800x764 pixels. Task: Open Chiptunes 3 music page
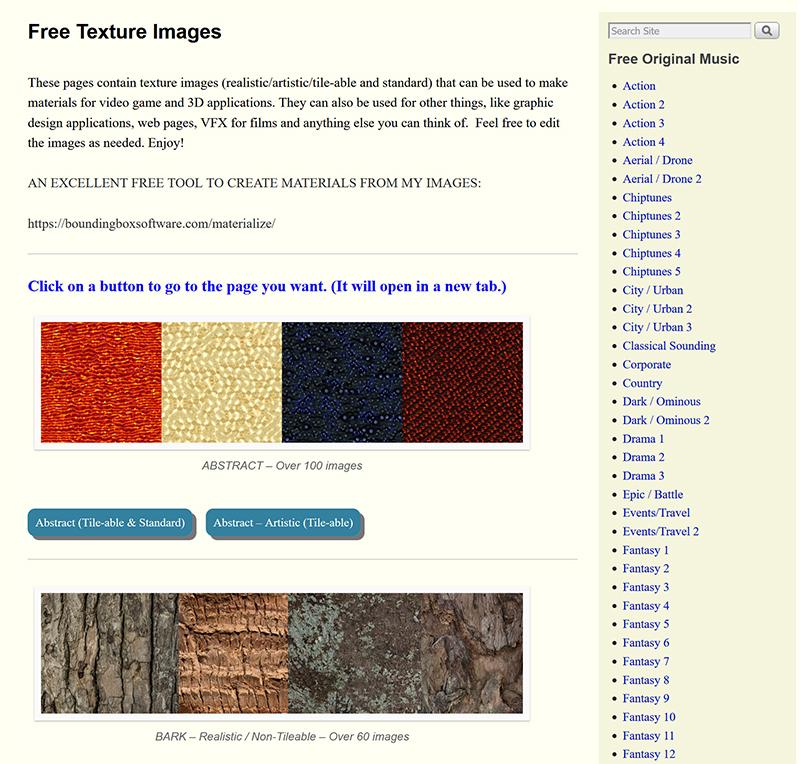point(651,235)
